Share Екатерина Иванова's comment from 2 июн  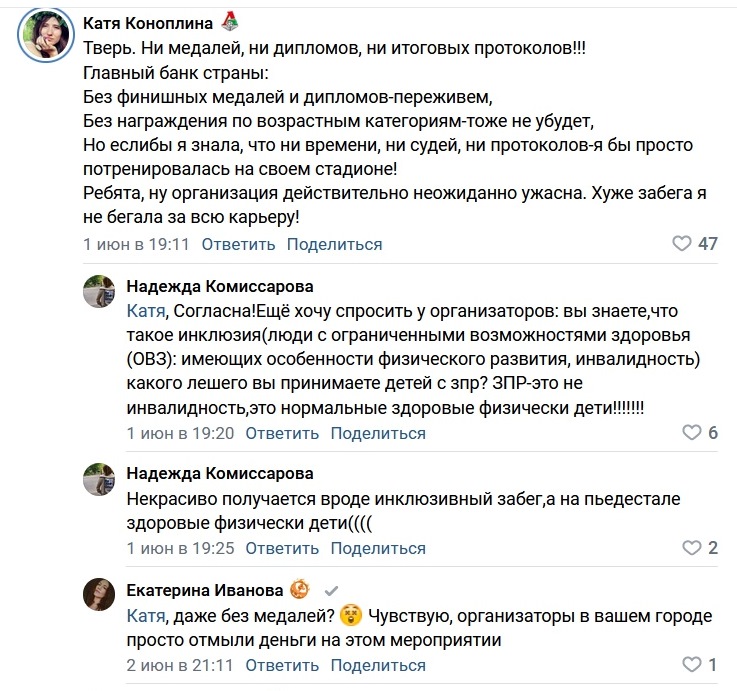coord(377,665)
